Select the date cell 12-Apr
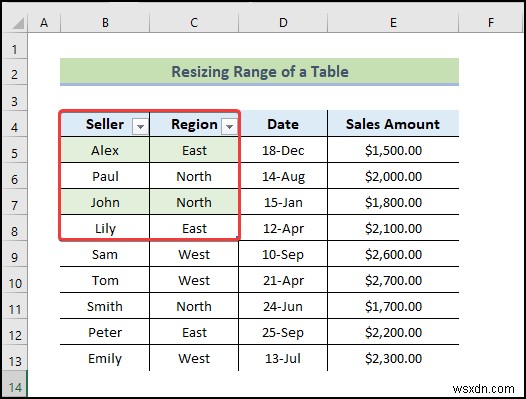Image resolution: width=526 pixels, height=399 pixels. tap(283, 228)
